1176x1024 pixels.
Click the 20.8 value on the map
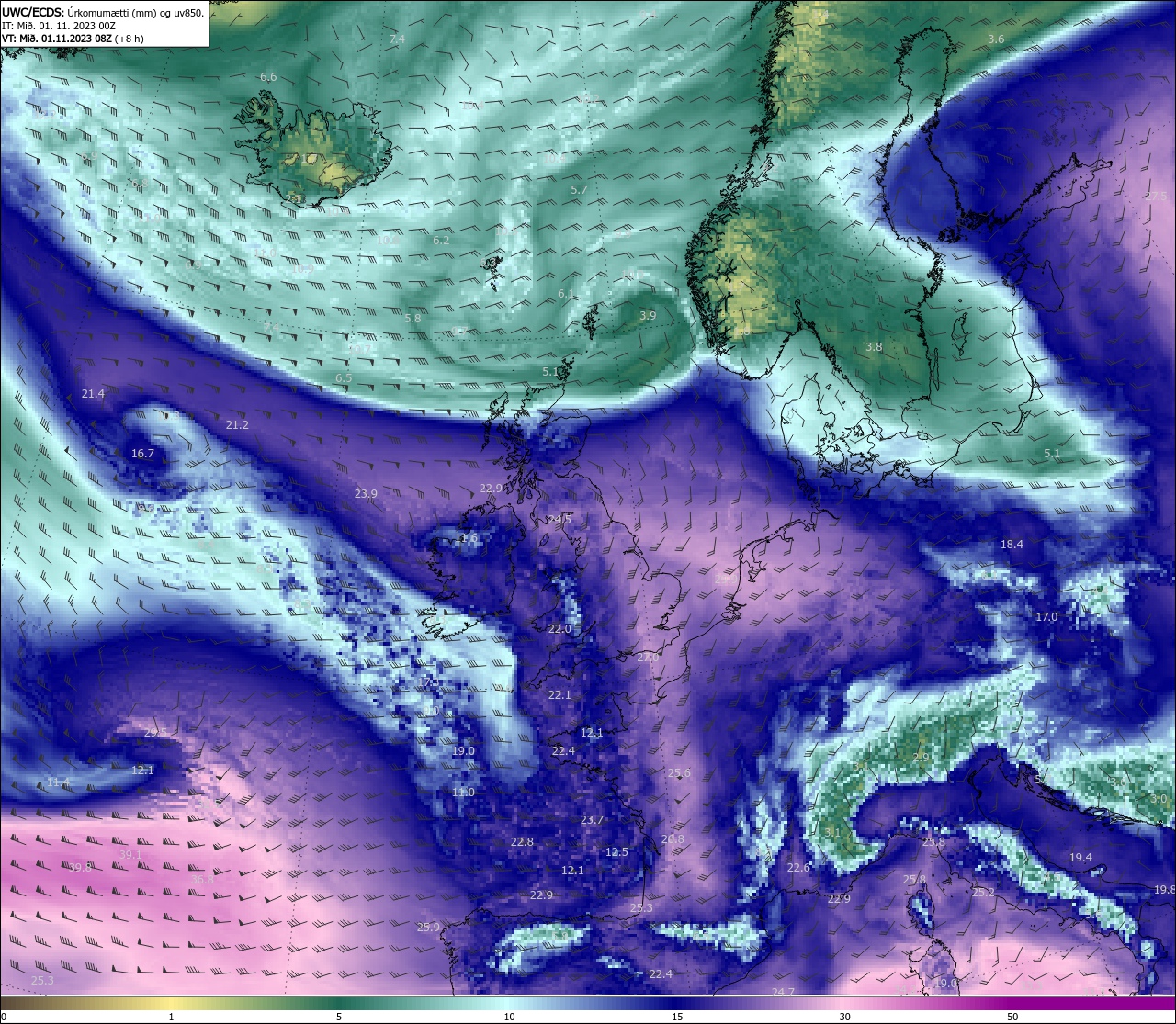(x=673, y=839)
